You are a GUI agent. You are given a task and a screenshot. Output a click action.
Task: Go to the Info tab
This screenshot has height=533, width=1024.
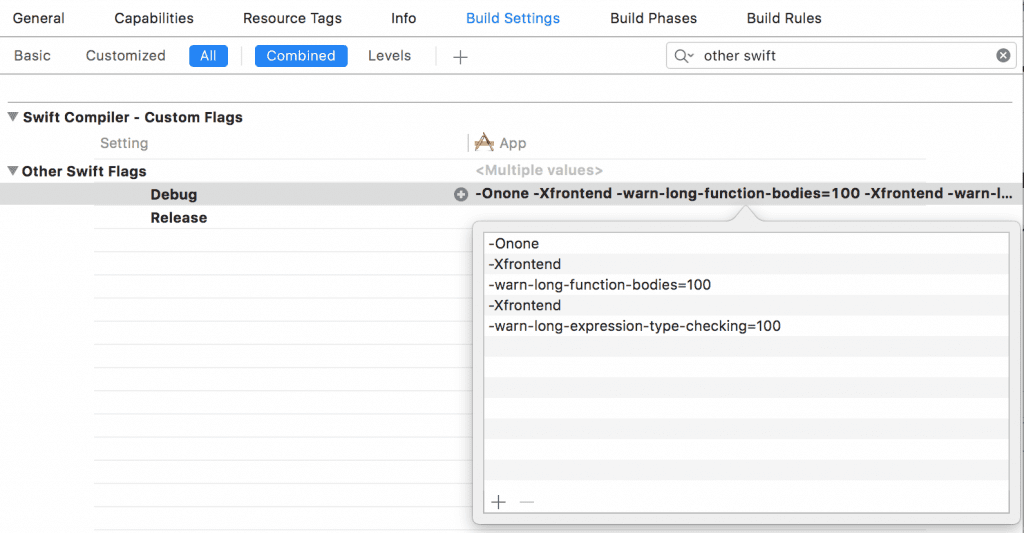pos(404,18)
